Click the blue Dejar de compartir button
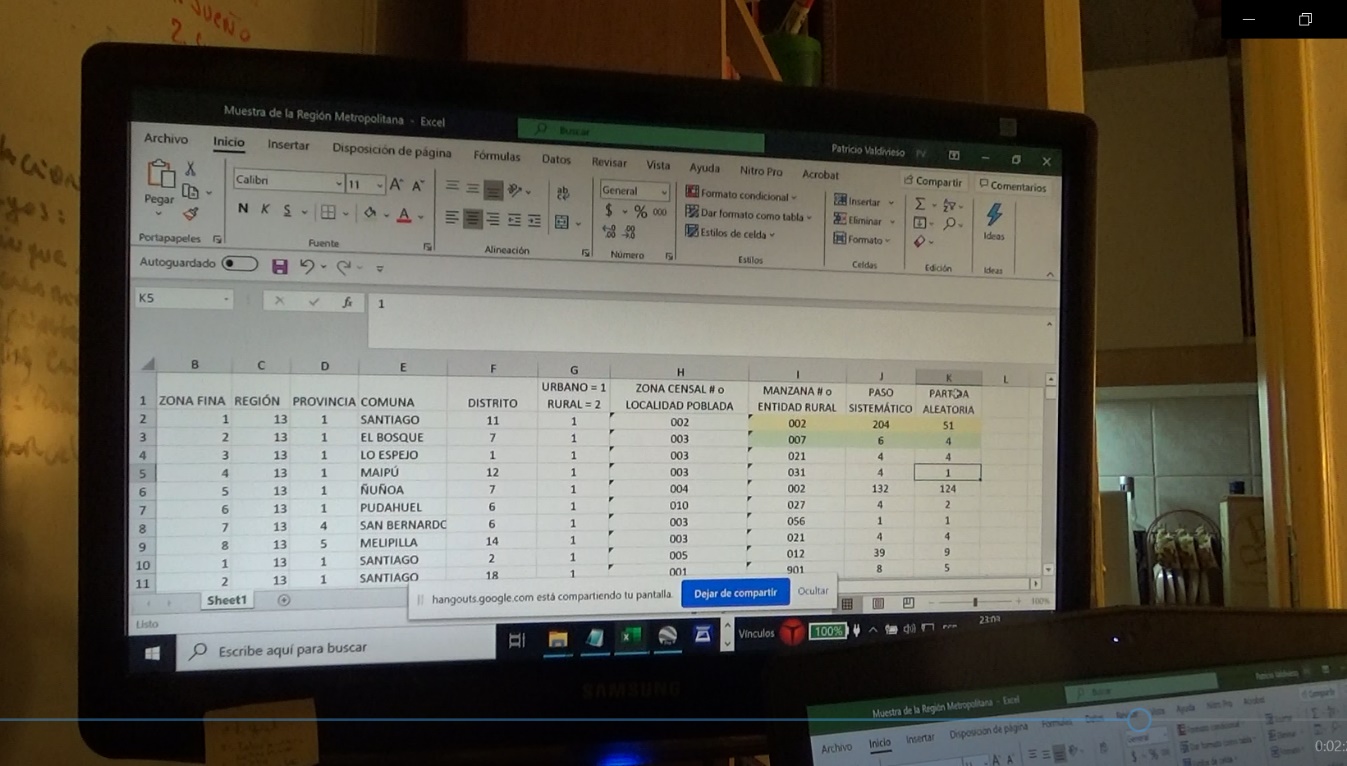 pos(735,593)
